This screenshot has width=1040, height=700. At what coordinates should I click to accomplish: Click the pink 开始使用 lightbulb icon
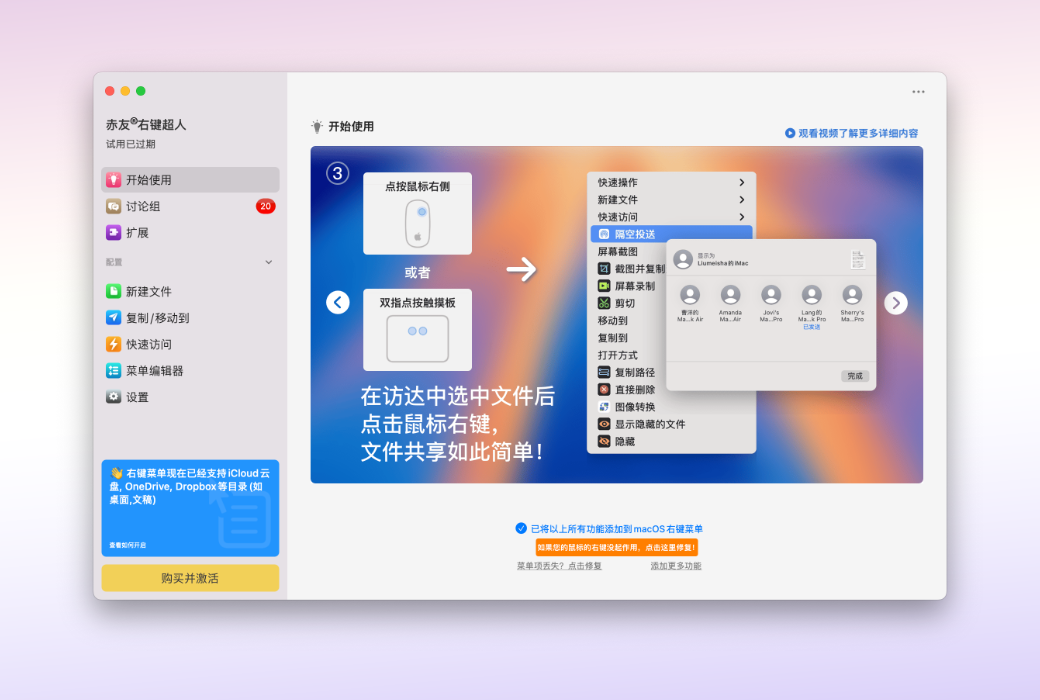pos(113,180)
